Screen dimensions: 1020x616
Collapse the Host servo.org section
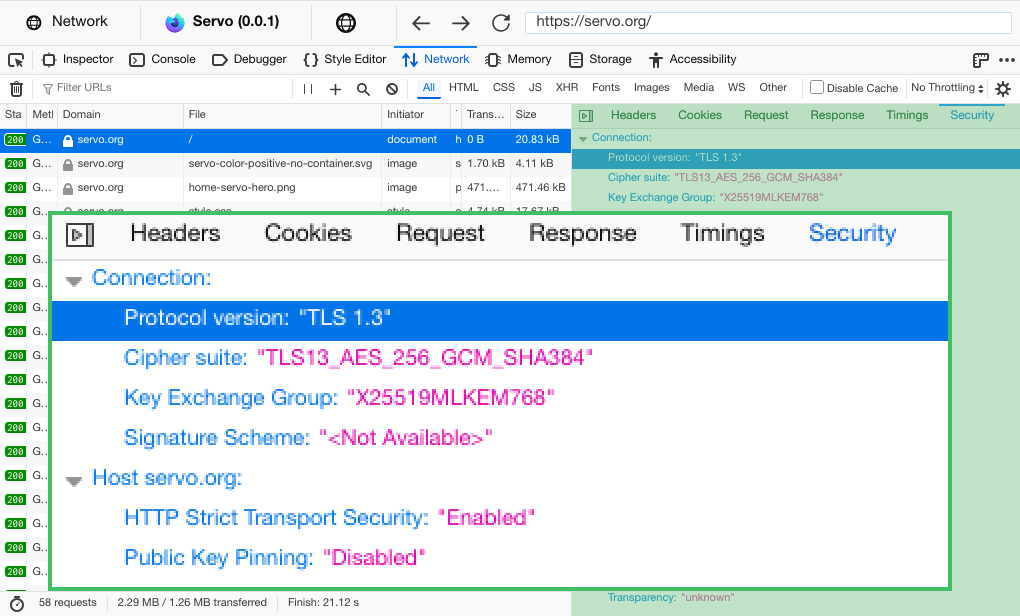[x=73, y=479]
